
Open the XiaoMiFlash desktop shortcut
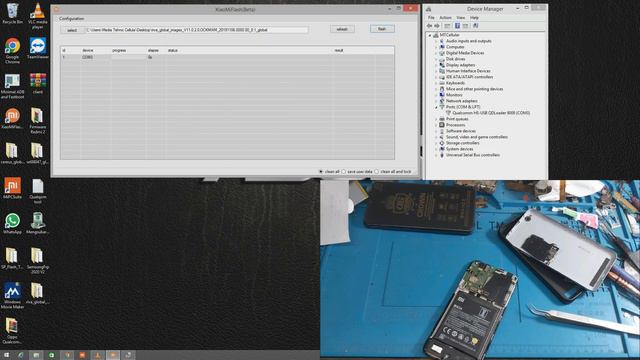coord(12,118)
